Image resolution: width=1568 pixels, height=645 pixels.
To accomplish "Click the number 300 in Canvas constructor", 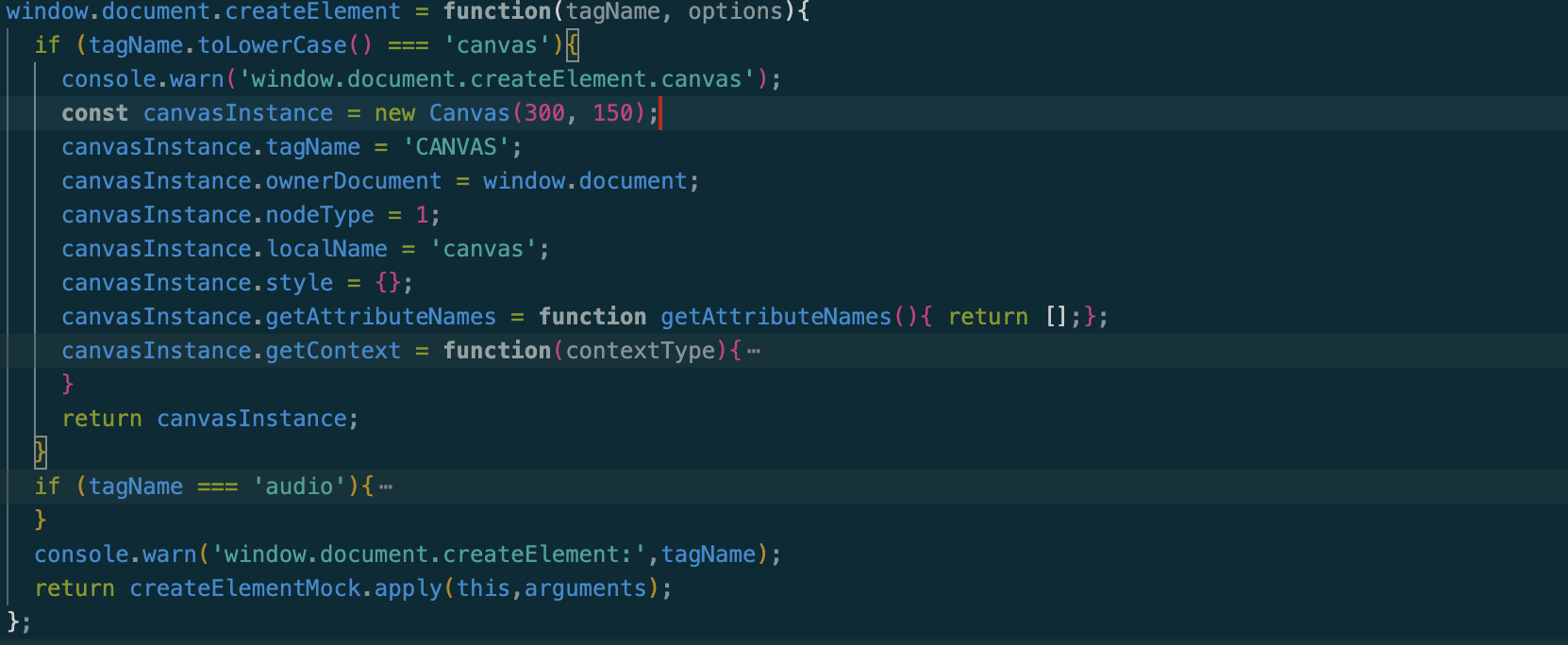I will (x=544, y=113).
